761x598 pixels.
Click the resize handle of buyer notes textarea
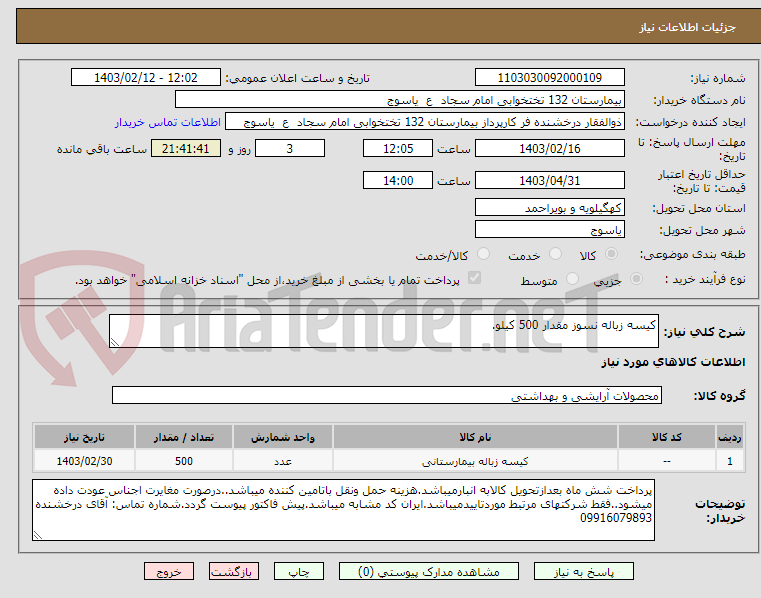click(x=37, y=535)
